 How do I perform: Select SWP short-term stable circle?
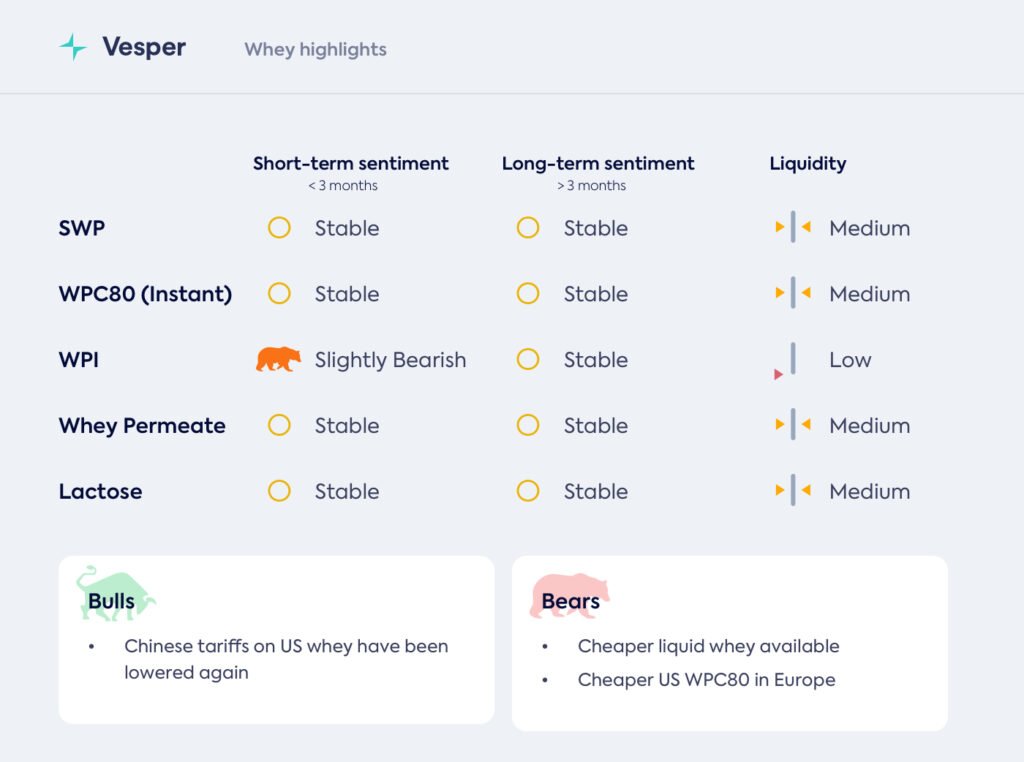(279, 228)
